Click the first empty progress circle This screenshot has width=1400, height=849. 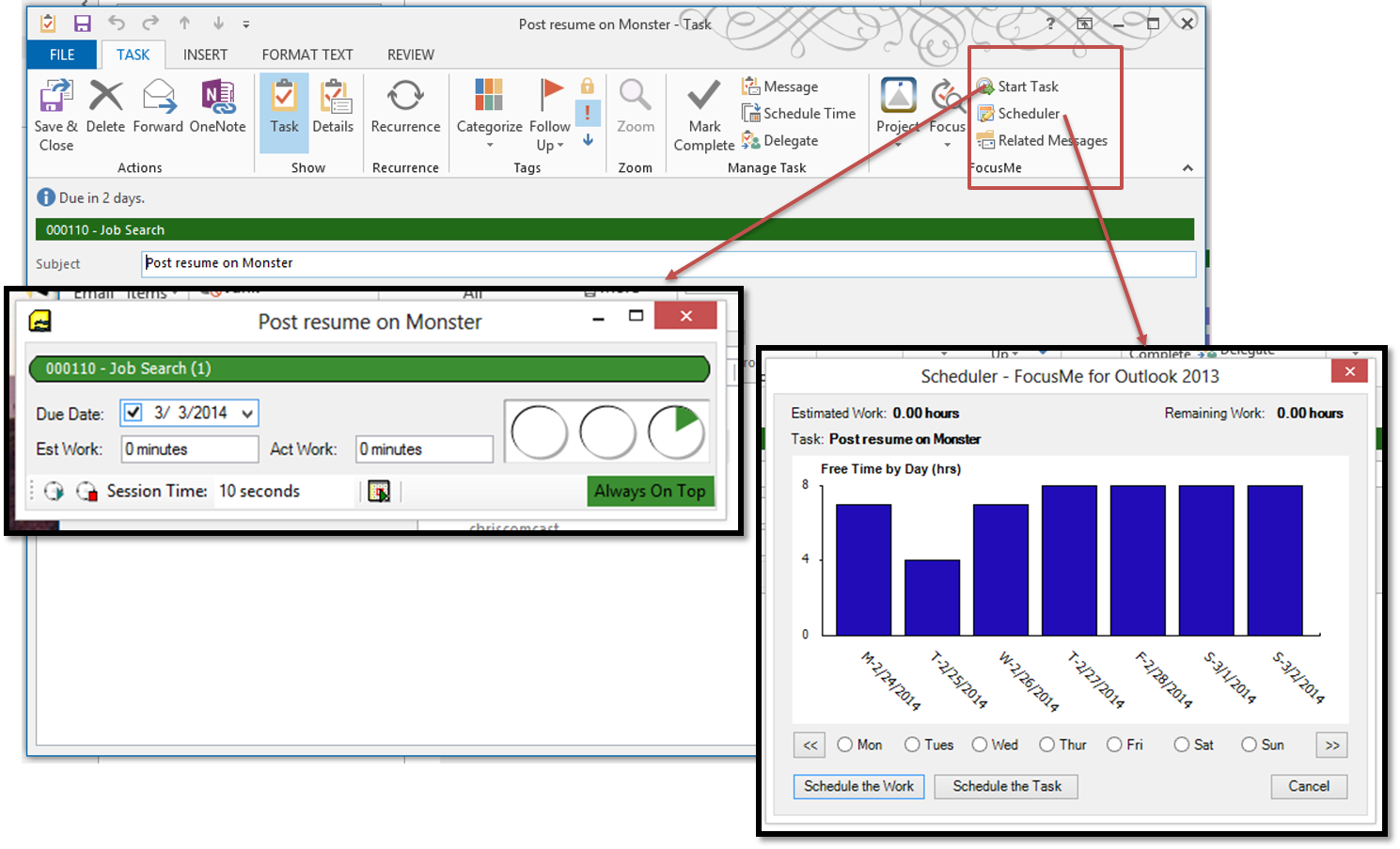tap(539, 432)
